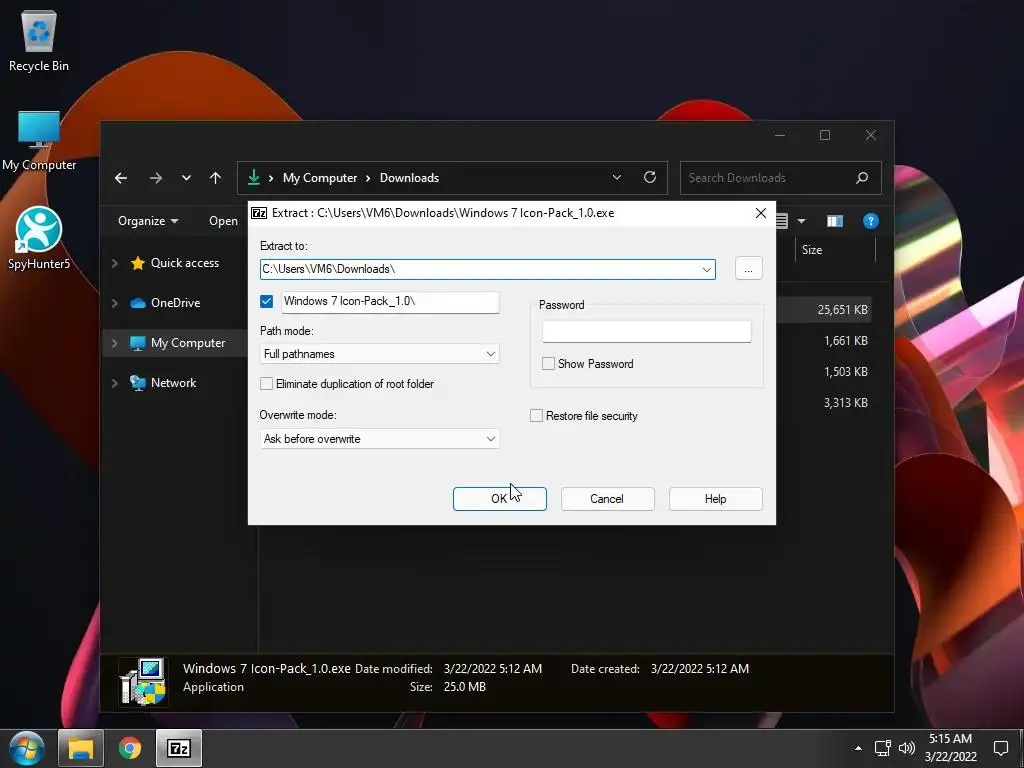The width and height of the screenshot is (1024, 768).
Task: Open the Windows Start menu orb
Action: (x=27, y=748)
